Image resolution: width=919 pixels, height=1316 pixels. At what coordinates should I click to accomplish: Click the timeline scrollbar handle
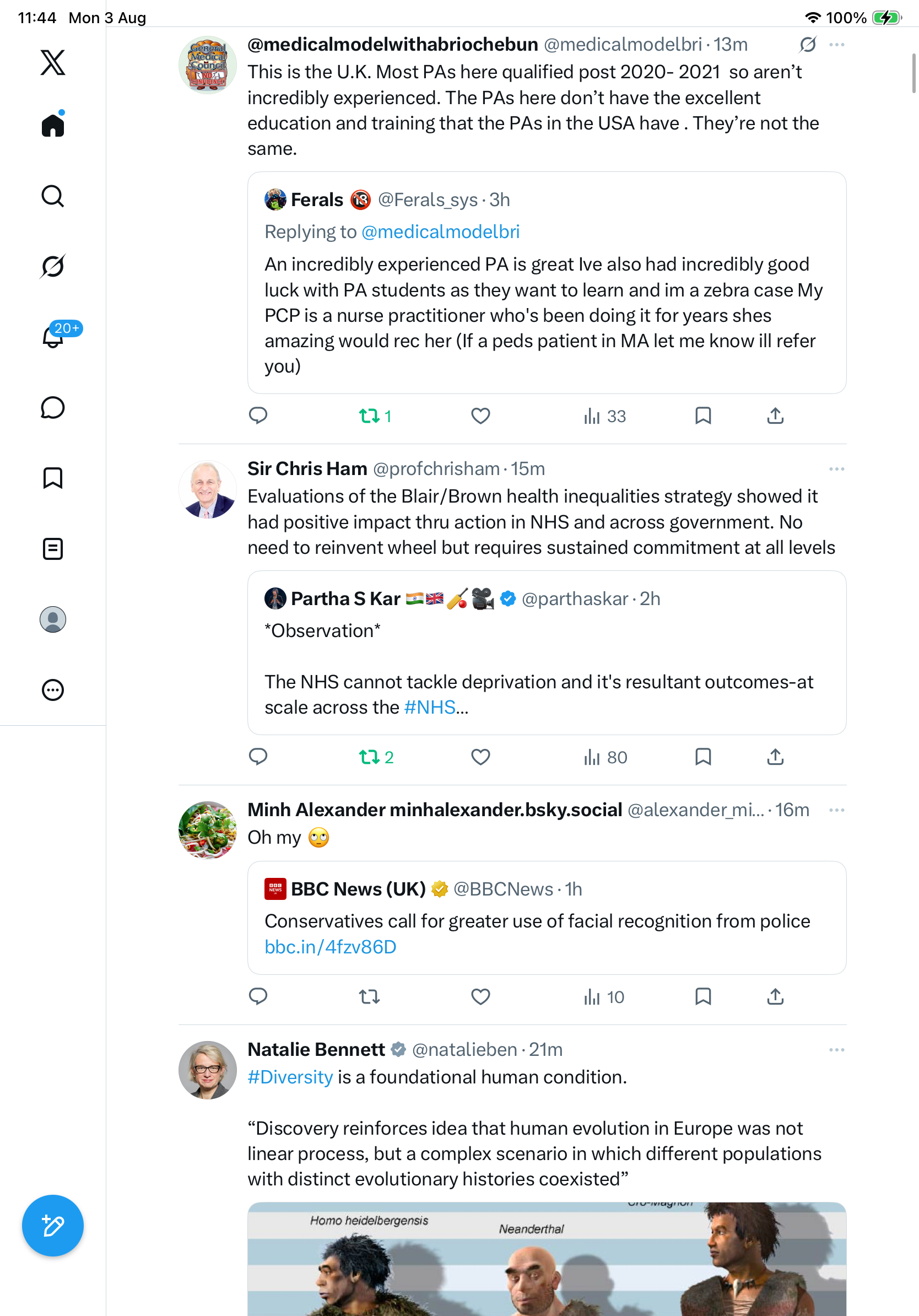[915, 73]
